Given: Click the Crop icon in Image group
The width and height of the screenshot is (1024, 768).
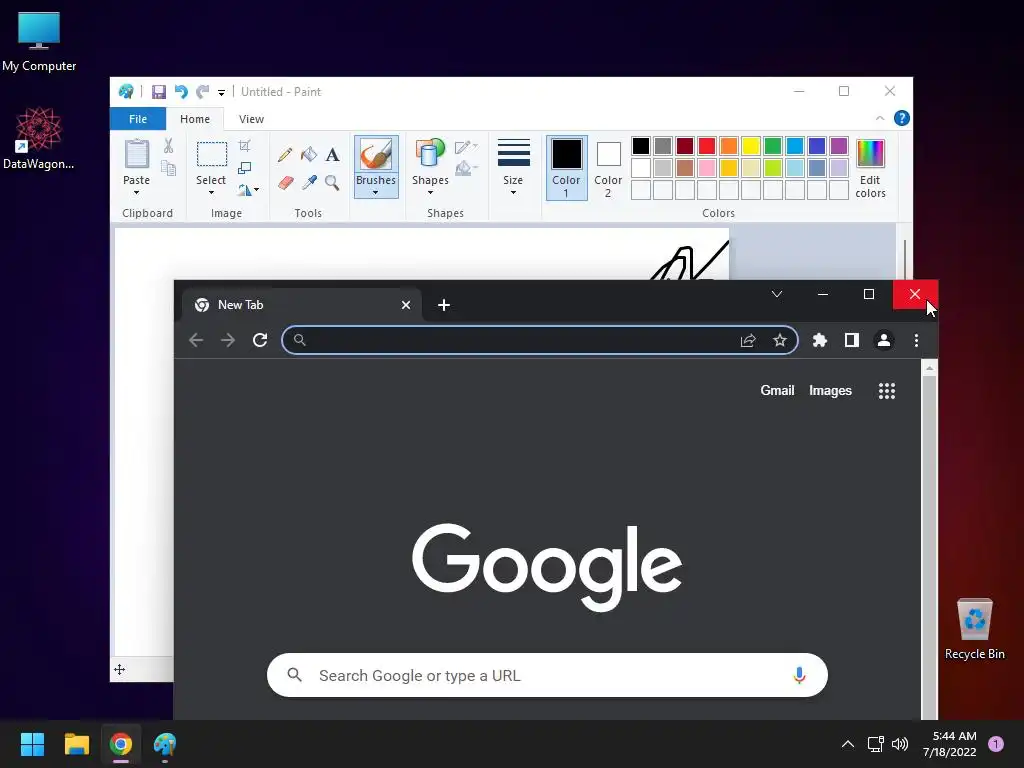Looking at the screenshot, I should tap(244, 146).
